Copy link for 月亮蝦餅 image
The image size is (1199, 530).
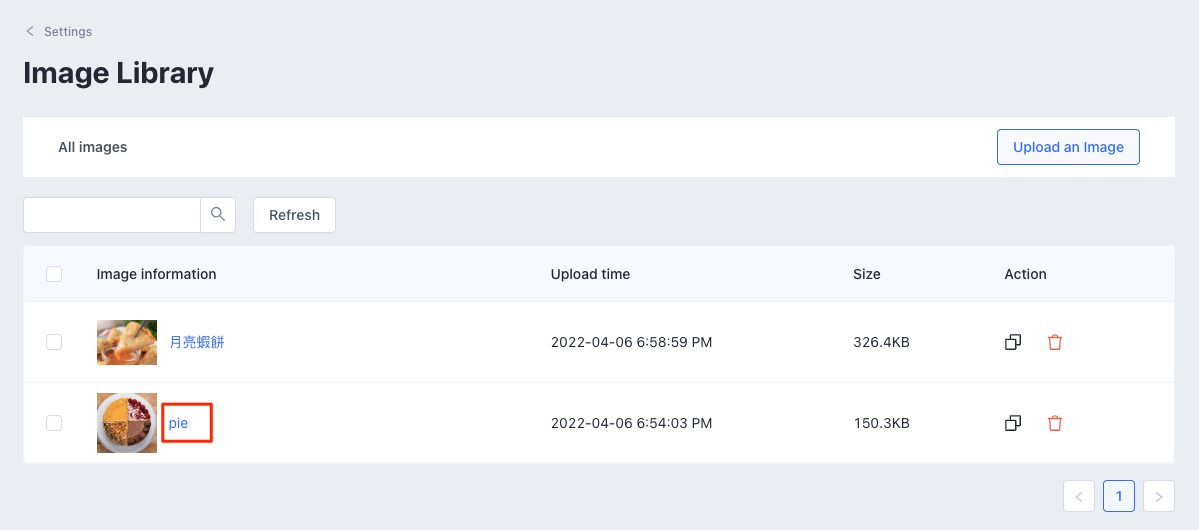click(x=1013, y=342)
